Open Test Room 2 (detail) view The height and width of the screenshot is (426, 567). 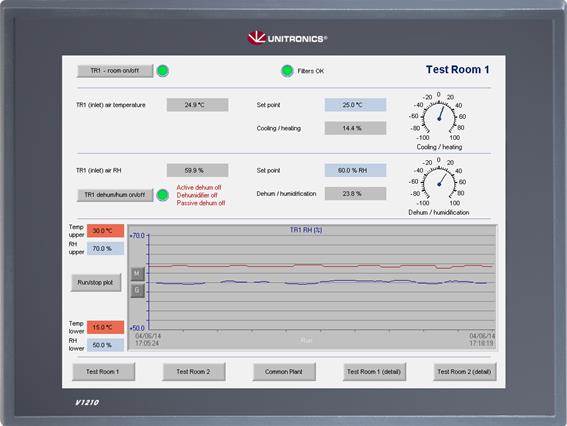(465, 372)
